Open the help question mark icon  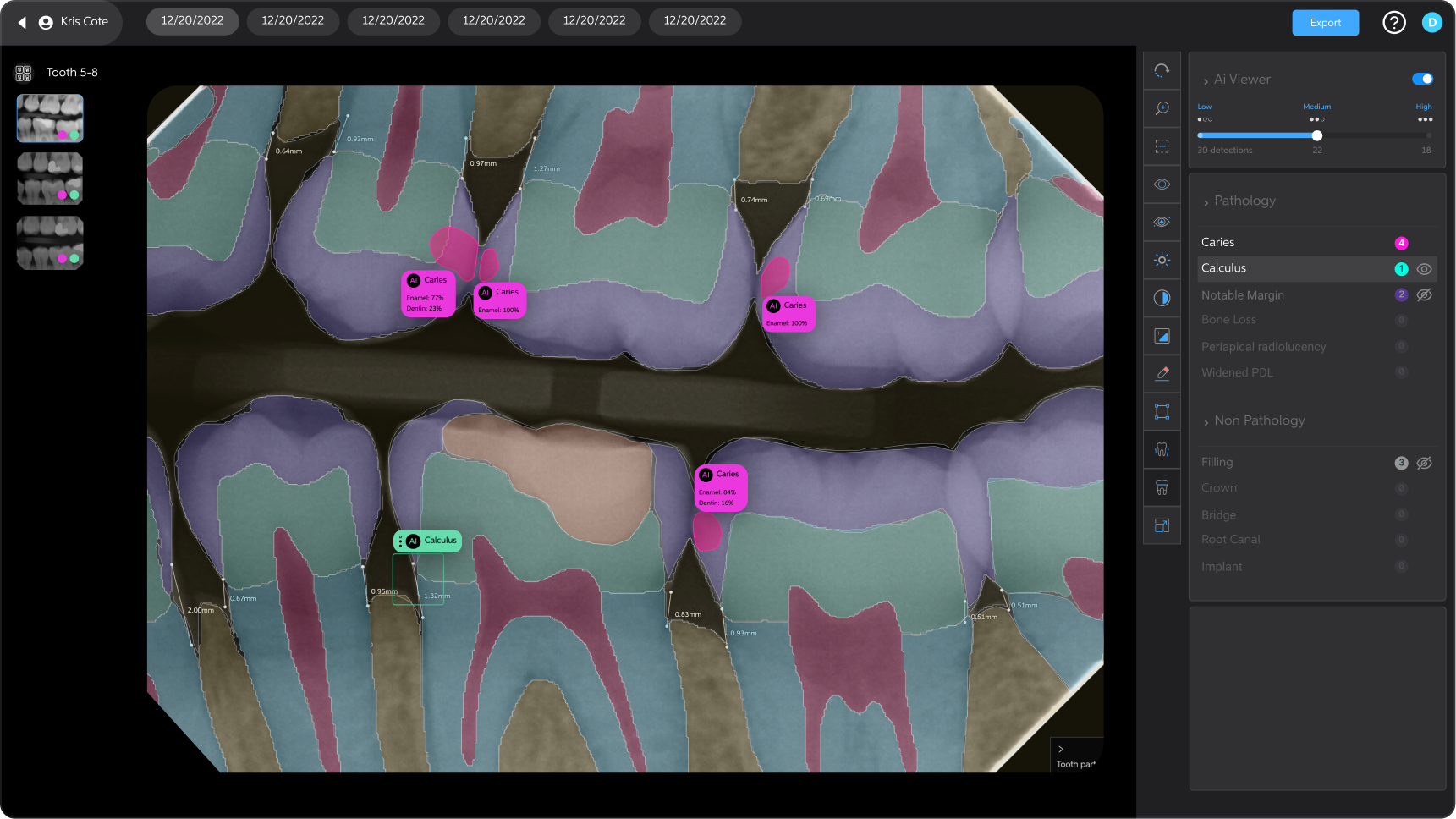(1393, 22)
